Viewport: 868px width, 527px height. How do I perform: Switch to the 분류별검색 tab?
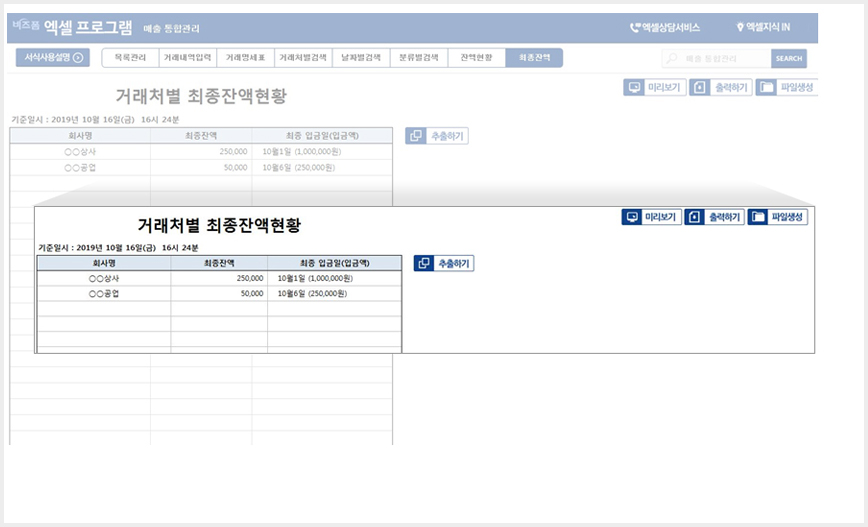point(418,58)
